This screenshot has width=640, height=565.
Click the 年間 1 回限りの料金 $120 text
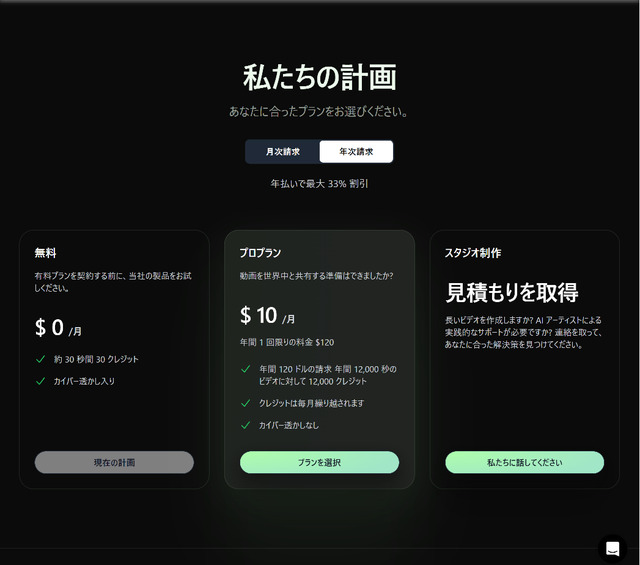coord(287,342)
